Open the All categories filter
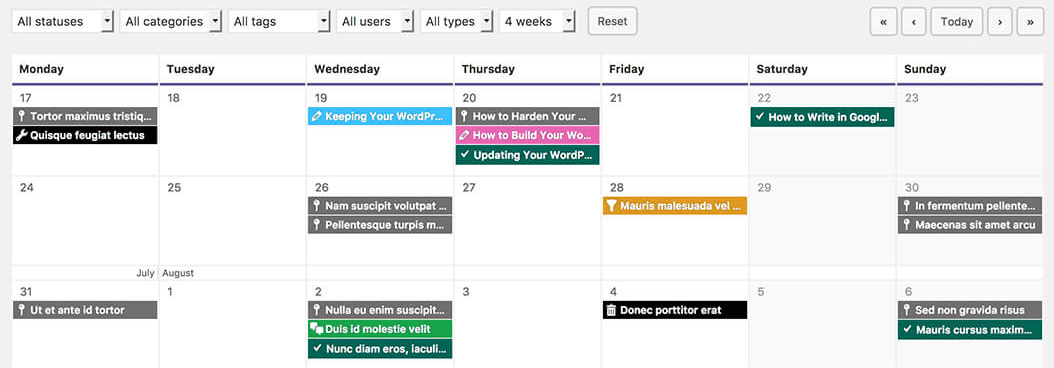 click(x=171, y=22)
